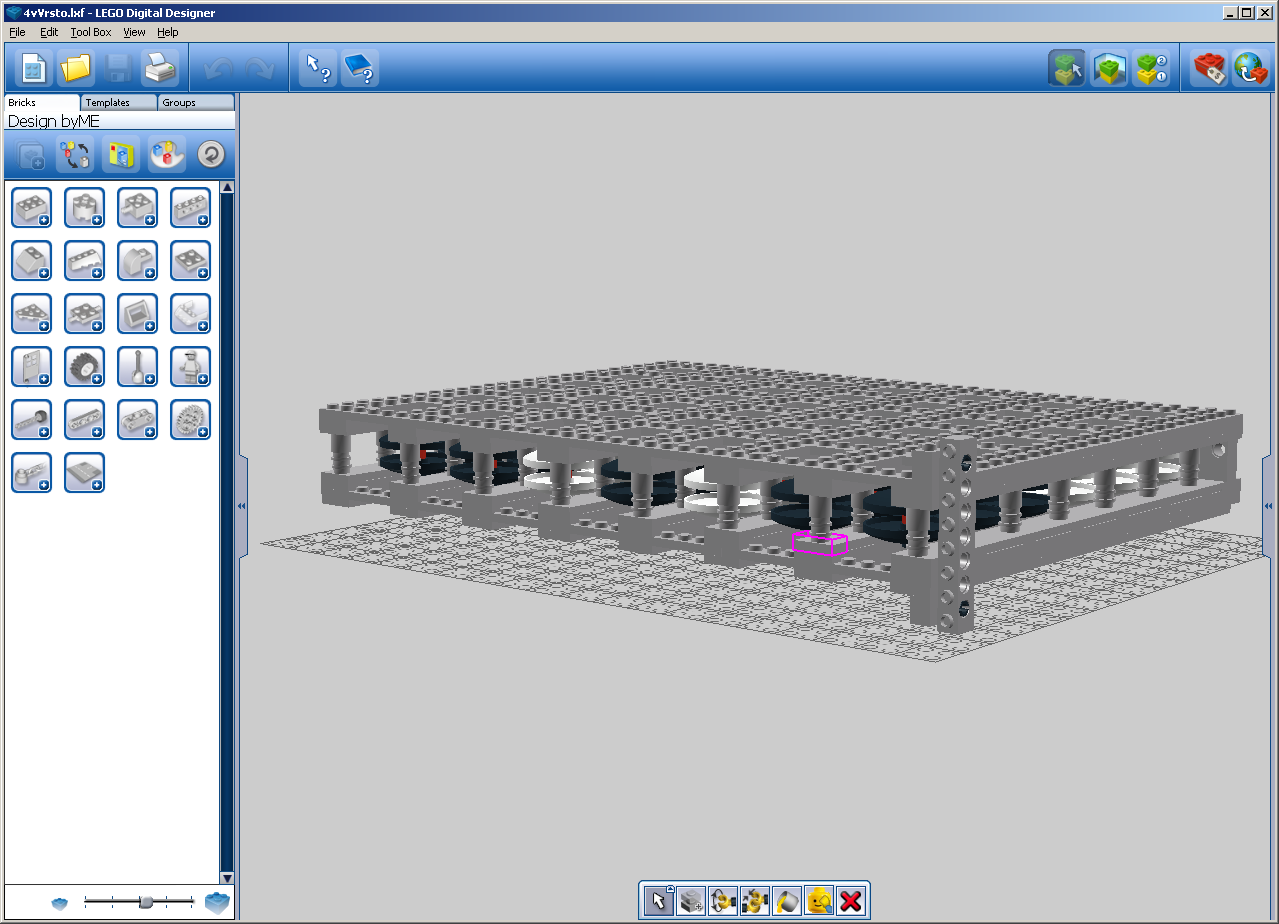Select the magenta highlighted brick in model
1279x924 pixels.
819,544
